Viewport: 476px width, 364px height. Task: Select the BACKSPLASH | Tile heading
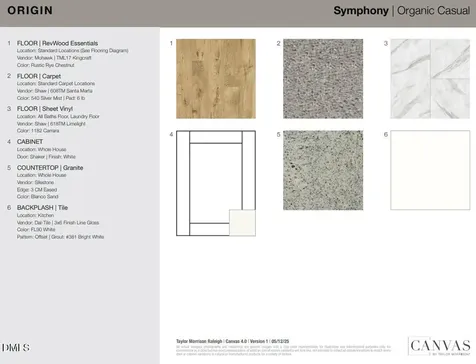coord(42,208)
